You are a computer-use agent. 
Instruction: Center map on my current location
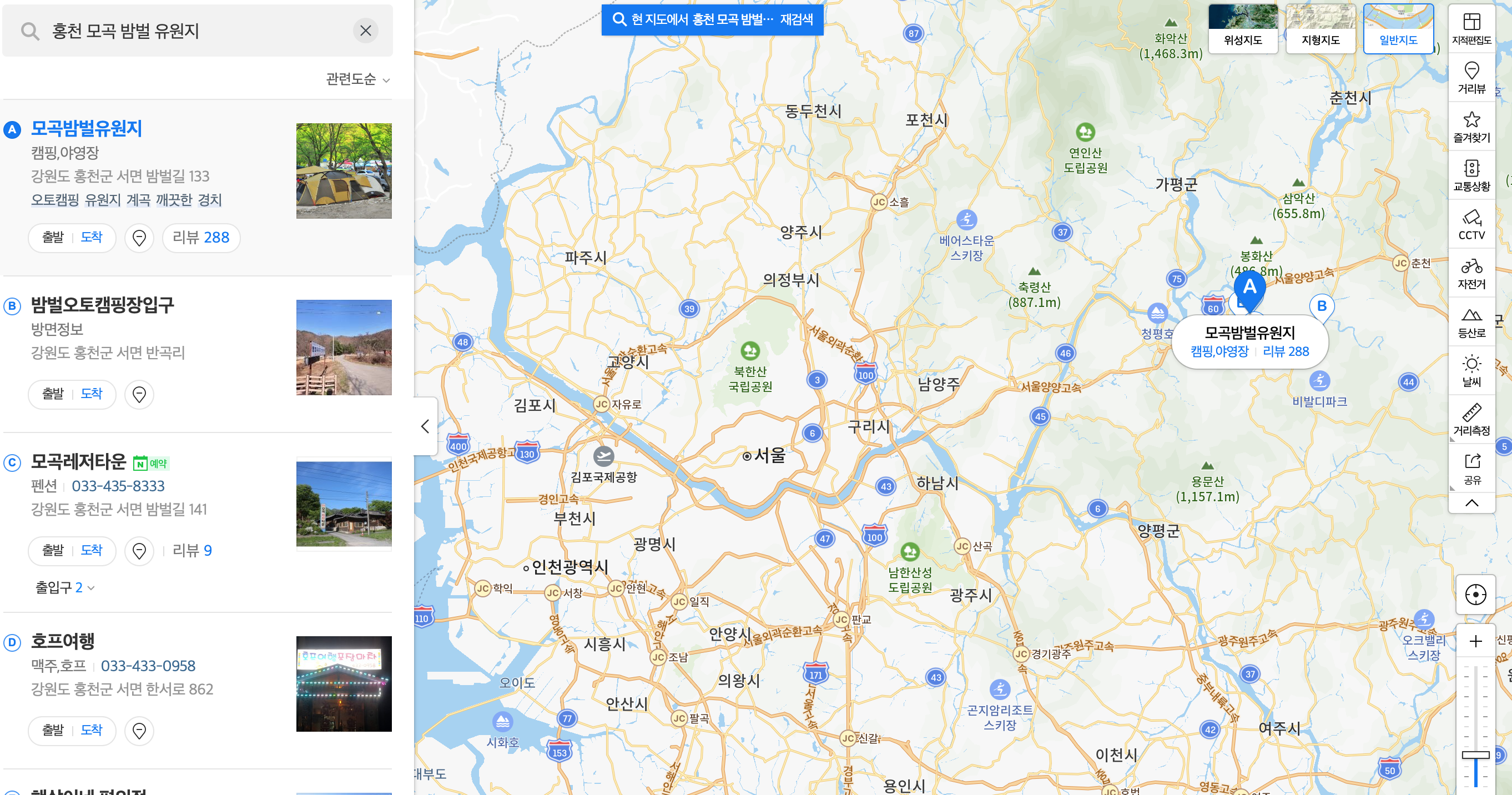tap(1475, 595)
